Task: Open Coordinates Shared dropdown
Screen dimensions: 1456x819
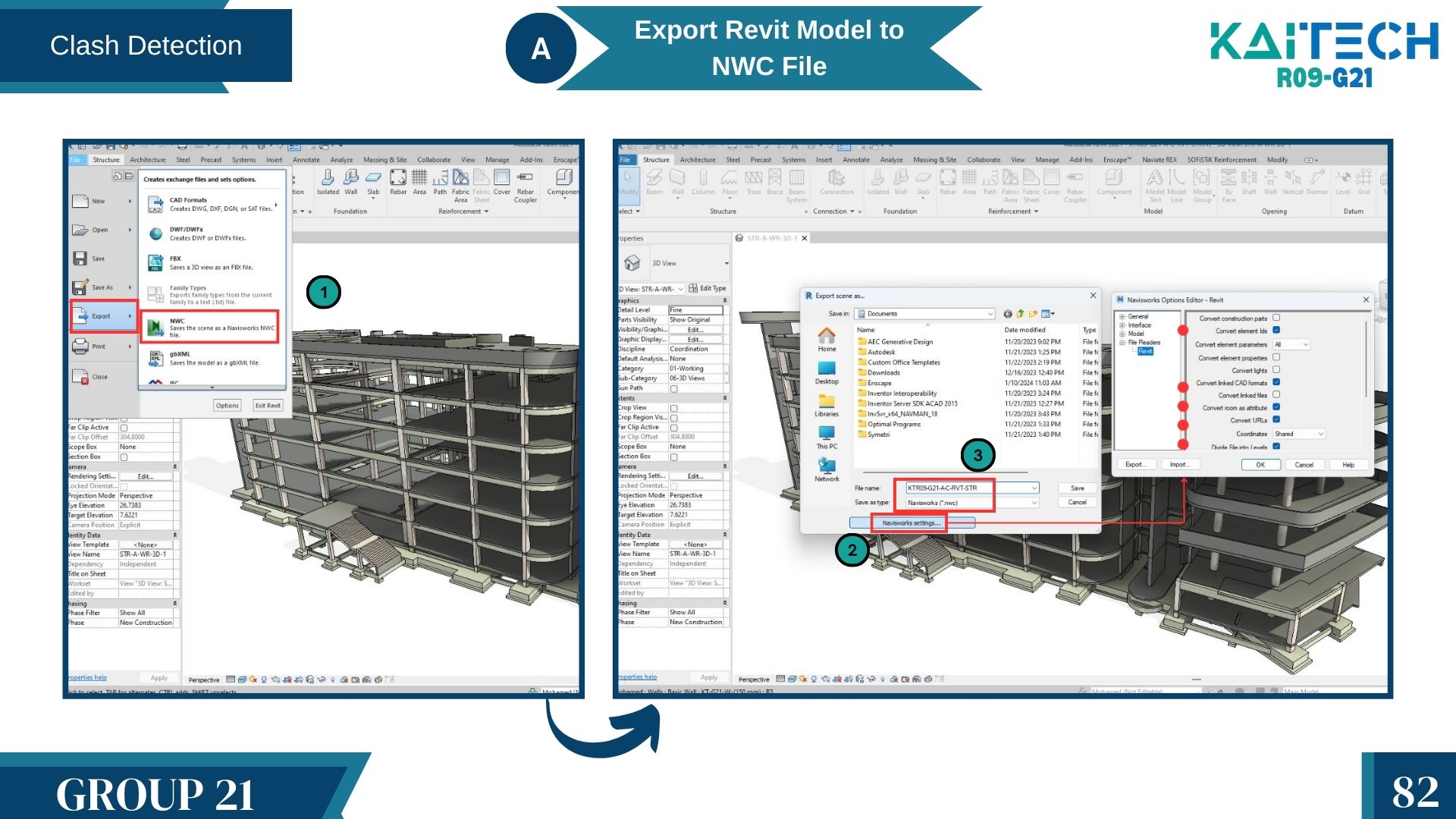Action: pyautogui.click(x=1299, y=434)
